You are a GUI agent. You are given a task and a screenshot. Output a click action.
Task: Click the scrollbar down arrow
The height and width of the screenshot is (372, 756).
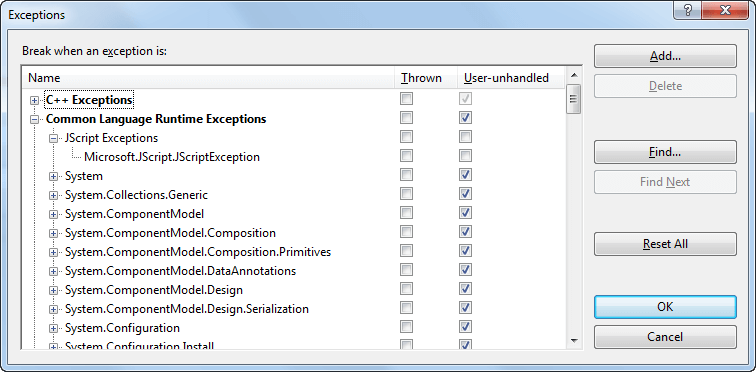tap(573, 341)
